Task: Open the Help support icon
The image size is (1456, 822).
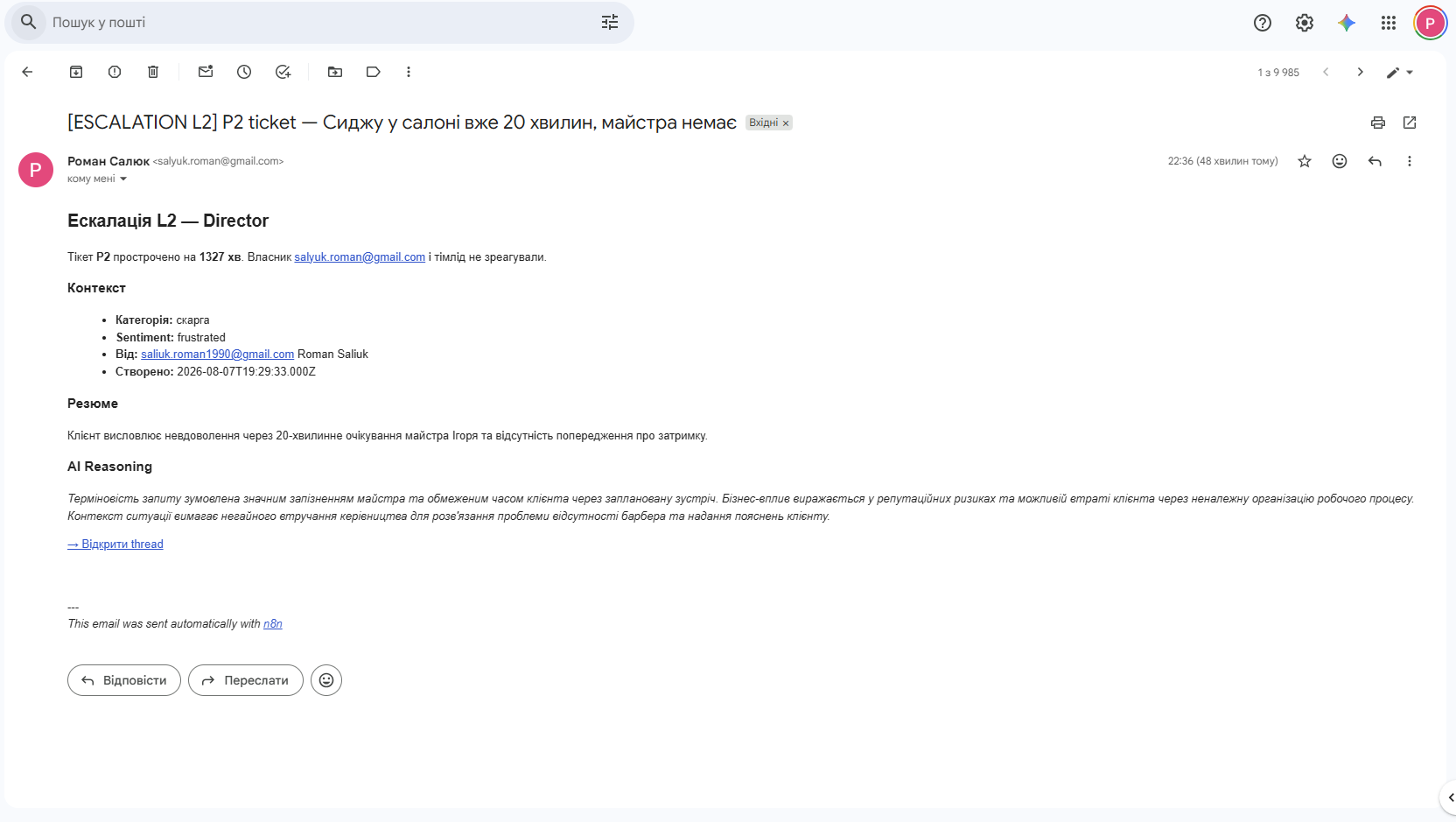Action: click(1263, 23)
